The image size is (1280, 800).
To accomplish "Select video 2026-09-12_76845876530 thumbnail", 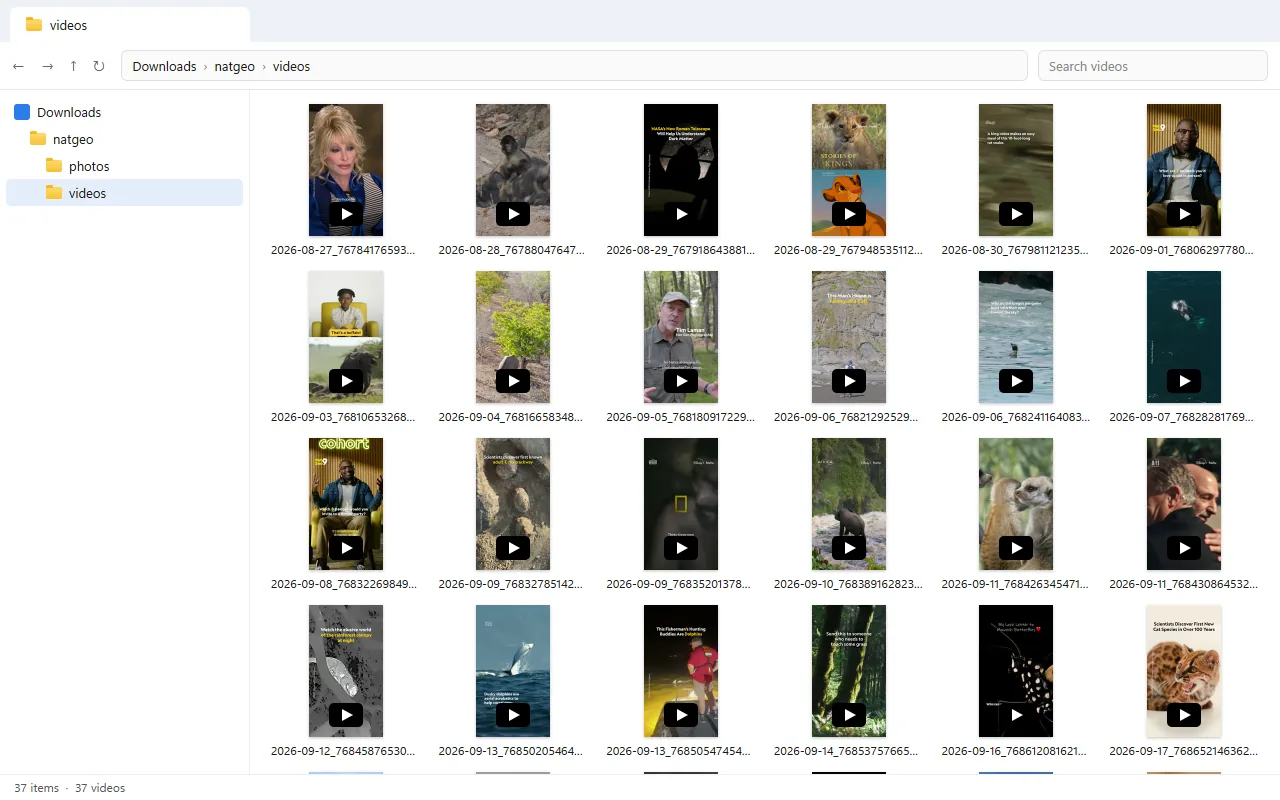I will coord(346,671).
